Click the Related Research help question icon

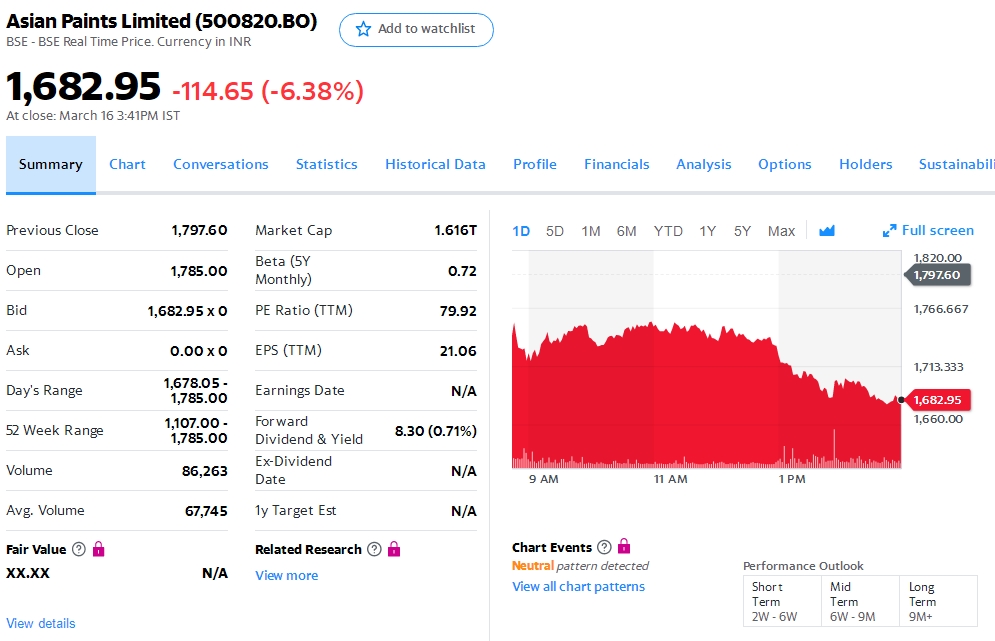pos(374,549)
